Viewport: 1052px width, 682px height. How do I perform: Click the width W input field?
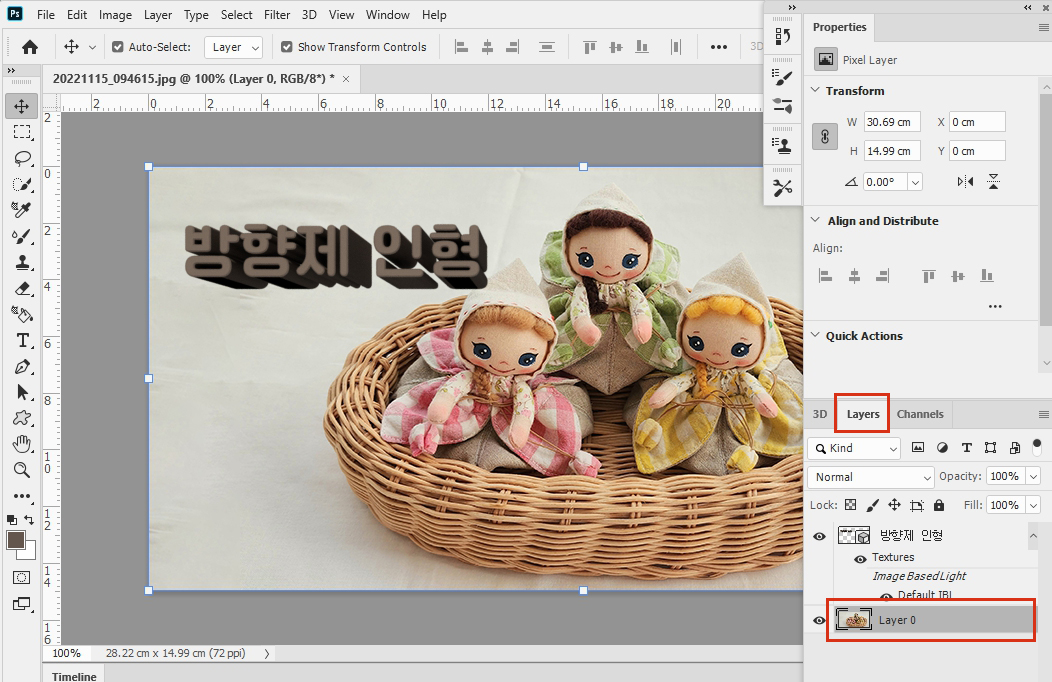(892, 122)
